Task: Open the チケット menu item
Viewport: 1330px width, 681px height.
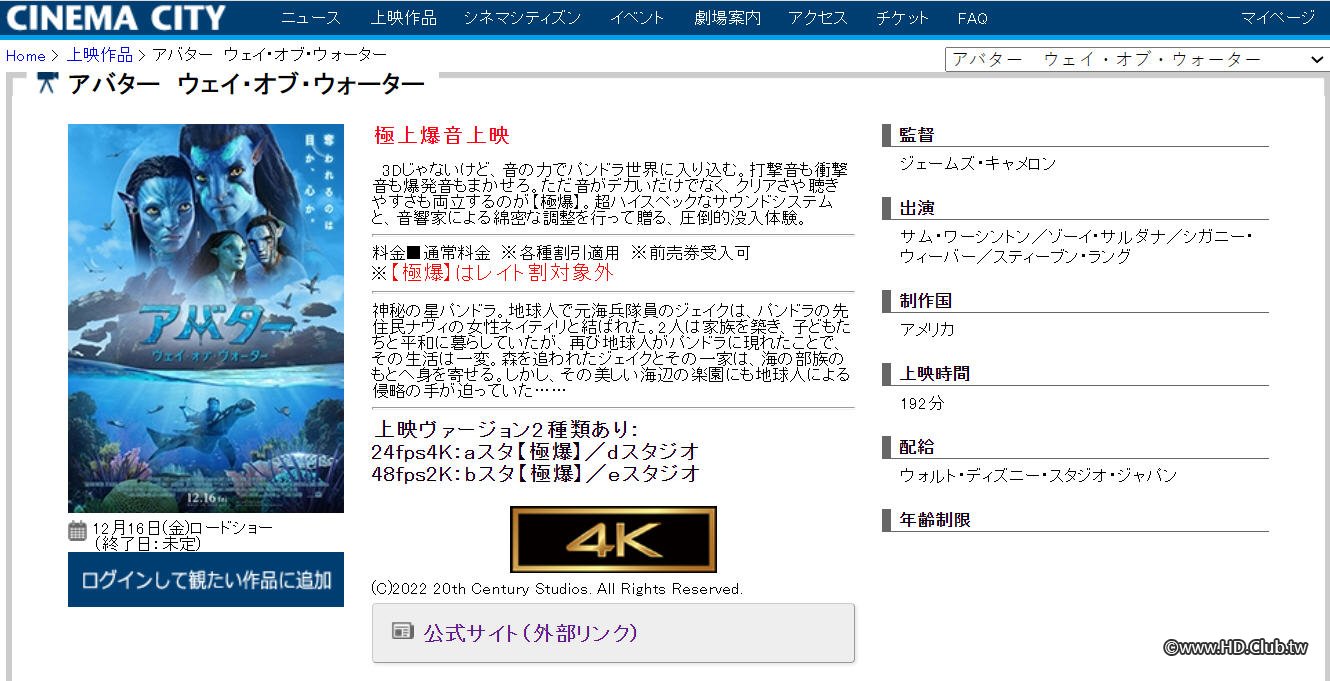Action: [x=903, y=18]
